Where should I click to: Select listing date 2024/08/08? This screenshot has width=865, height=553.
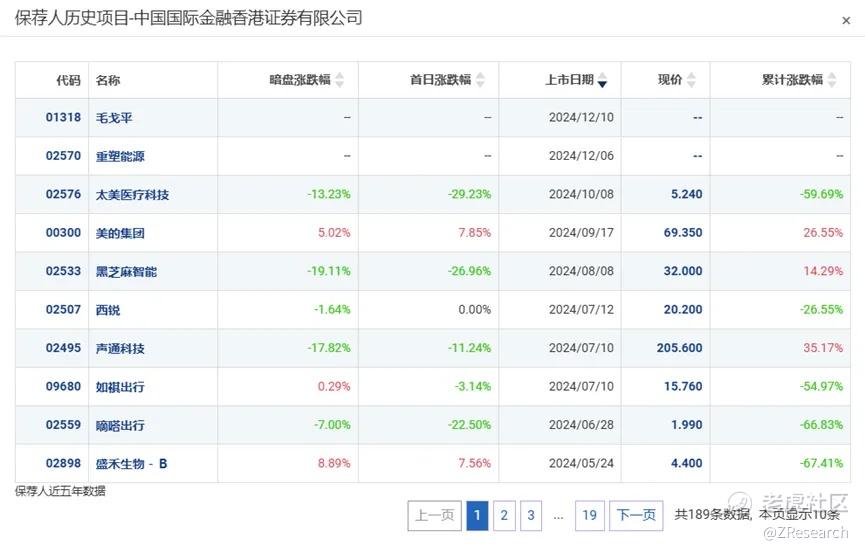pyautogui.click(x=581, y=272)
